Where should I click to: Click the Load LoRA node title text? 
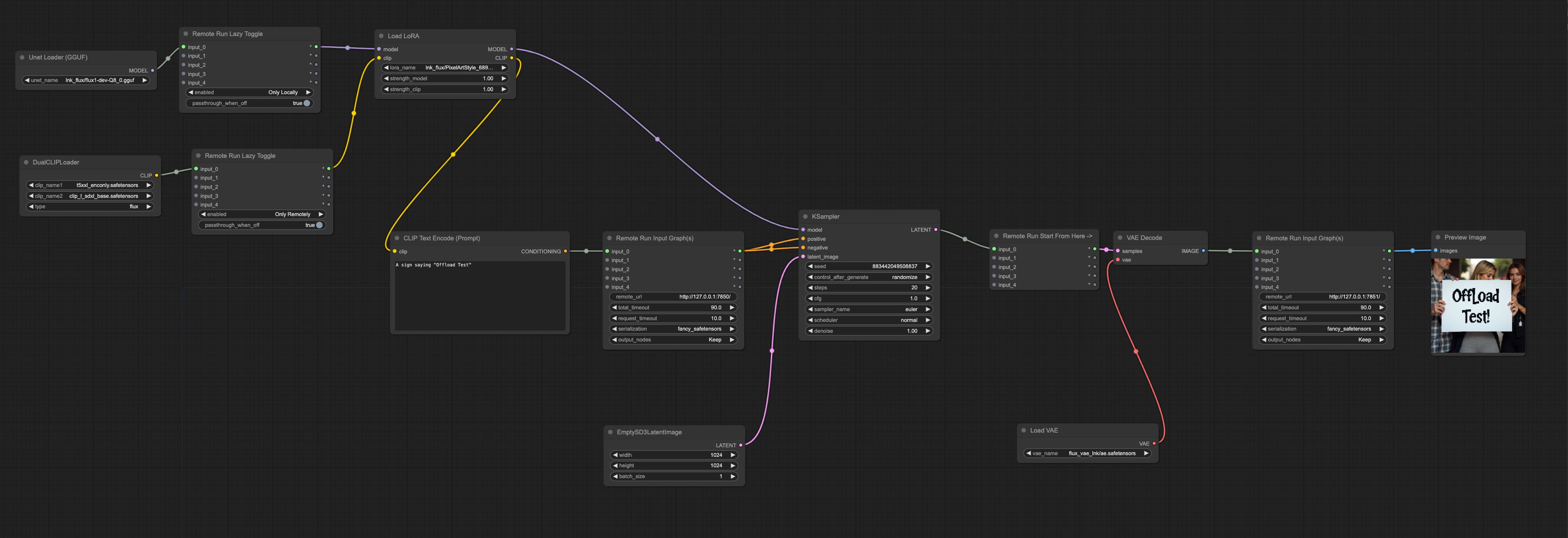click(404, 36)
